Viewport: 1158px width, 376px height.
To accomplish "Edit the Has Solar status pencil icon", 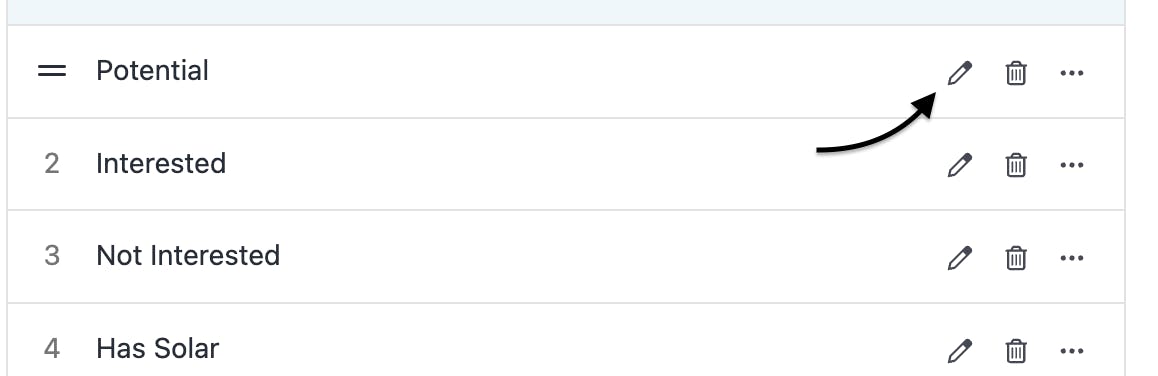I will 959,350.
